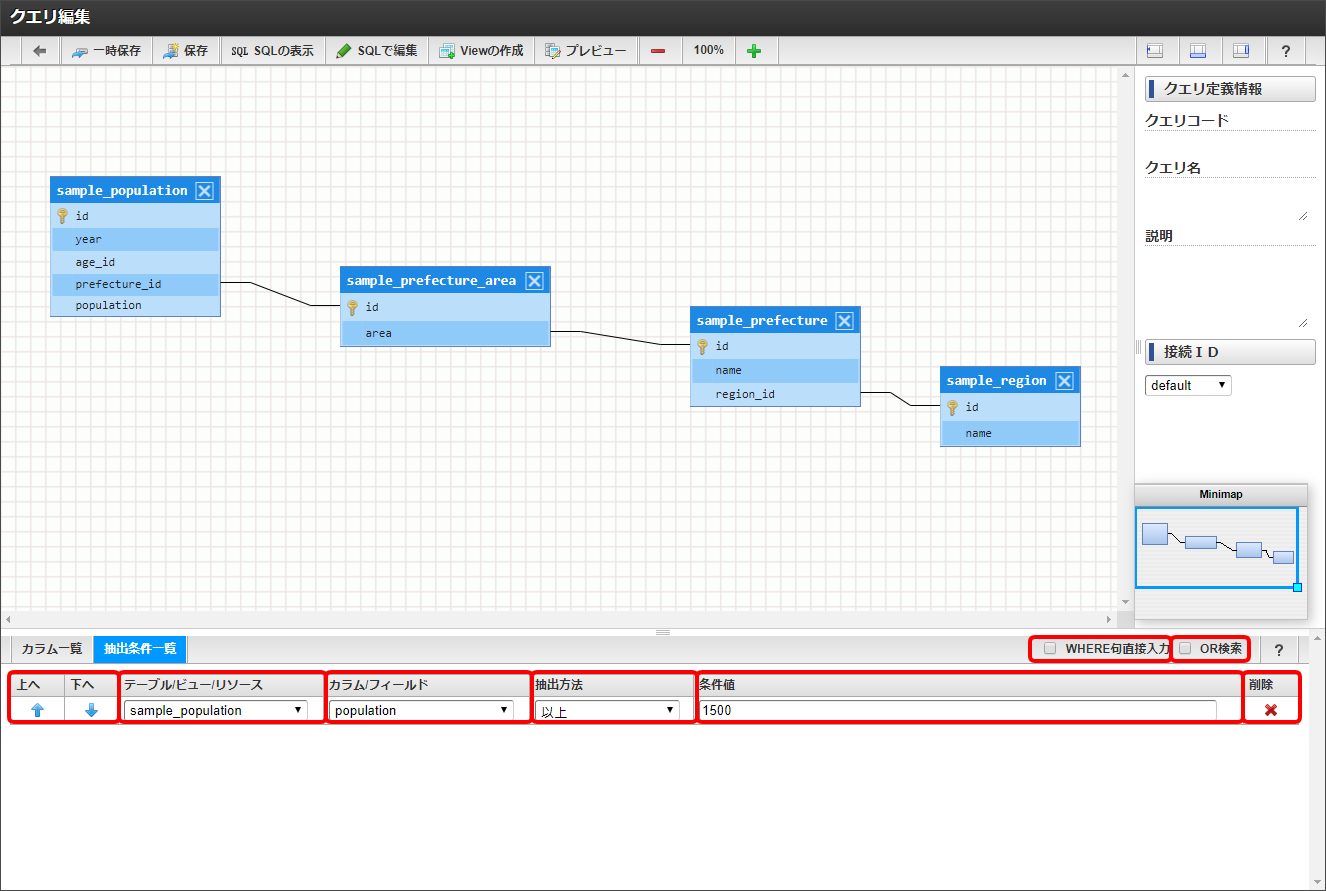
Task: Select the default connection ID dropdown
Action: click(1188, 385)
